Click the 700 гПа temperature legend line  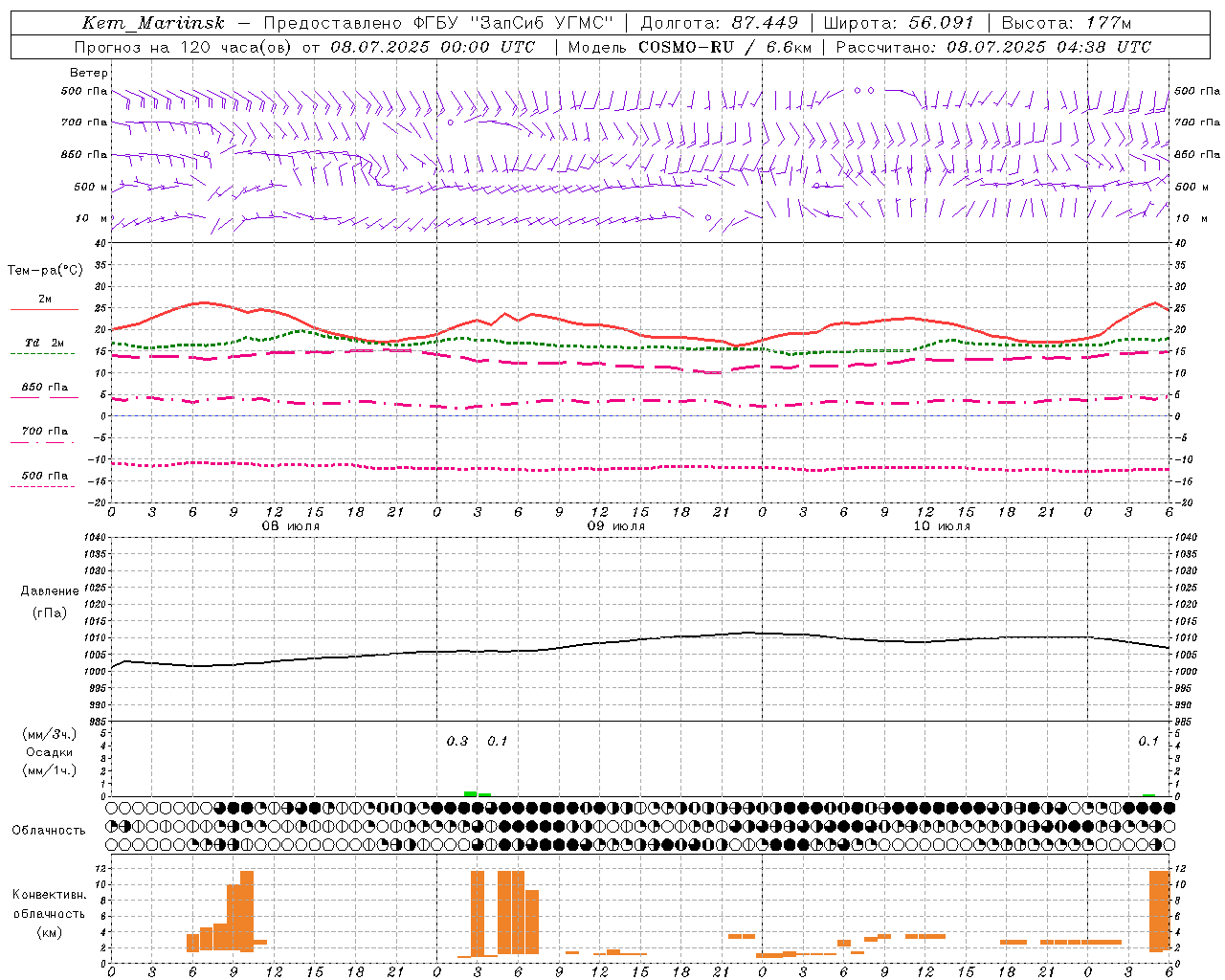pyautogui.click(x=43, y=442)
